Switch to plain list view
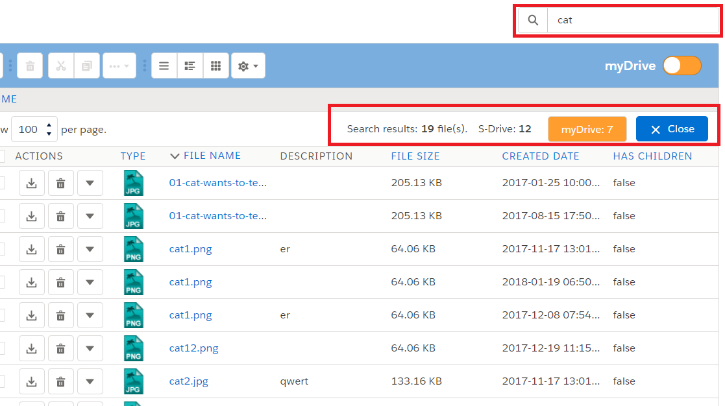The image size is (725, 406). point(164,66)
